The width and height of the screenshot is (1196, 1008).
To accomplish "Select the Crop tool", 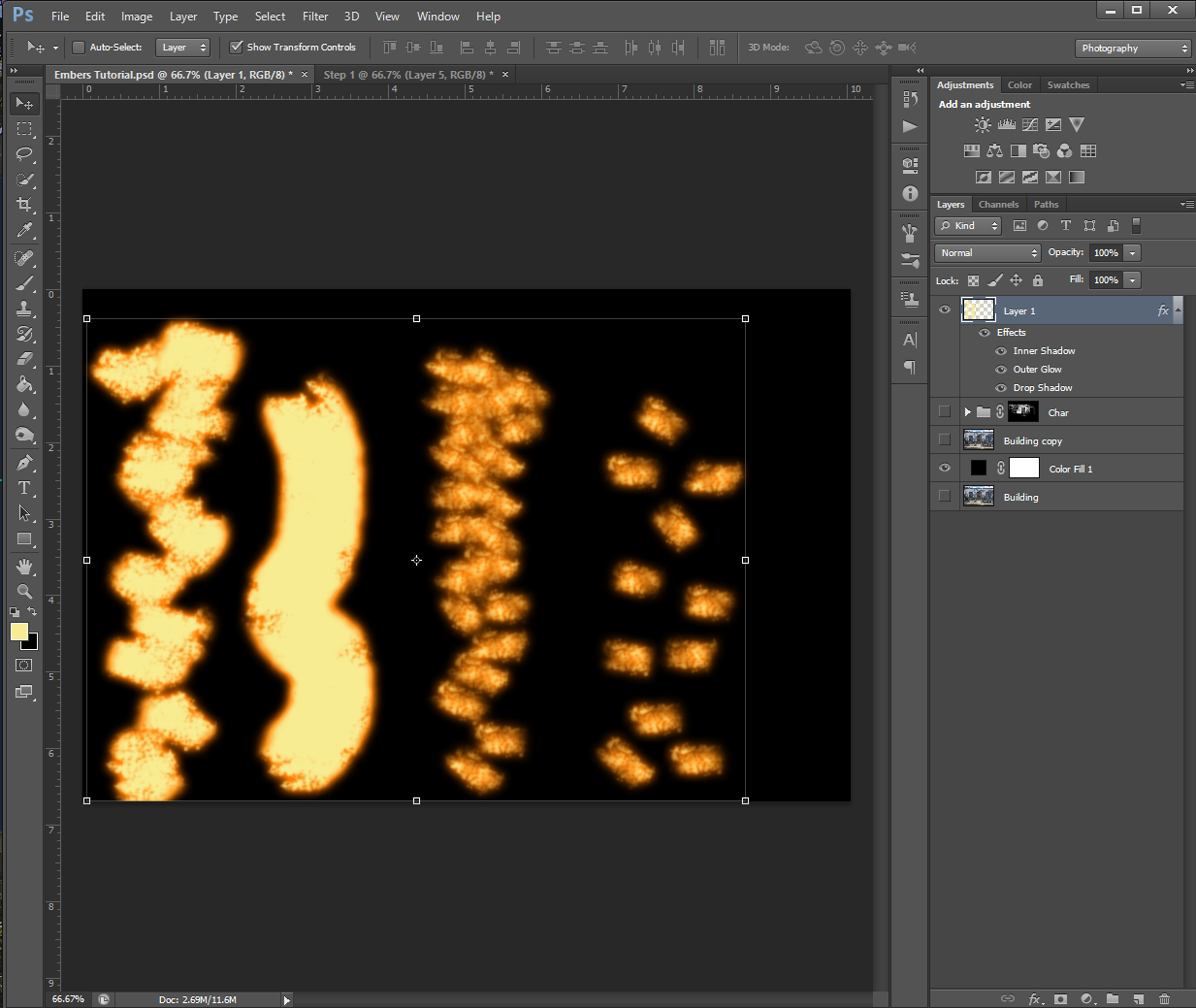I will click(x=24, y=205).
